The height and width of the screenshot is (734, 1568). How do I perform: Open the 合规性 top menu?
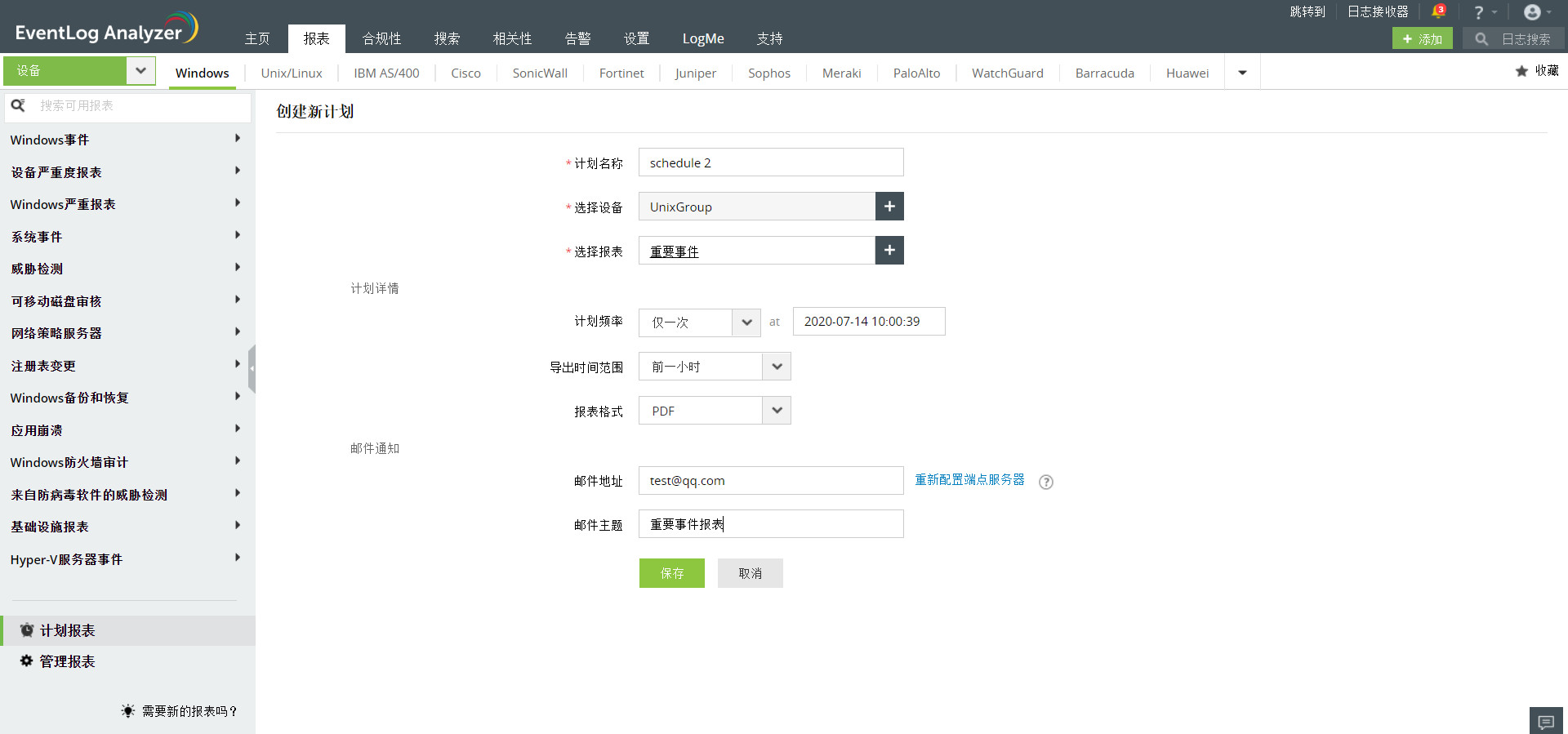click(x=381, y=38)
